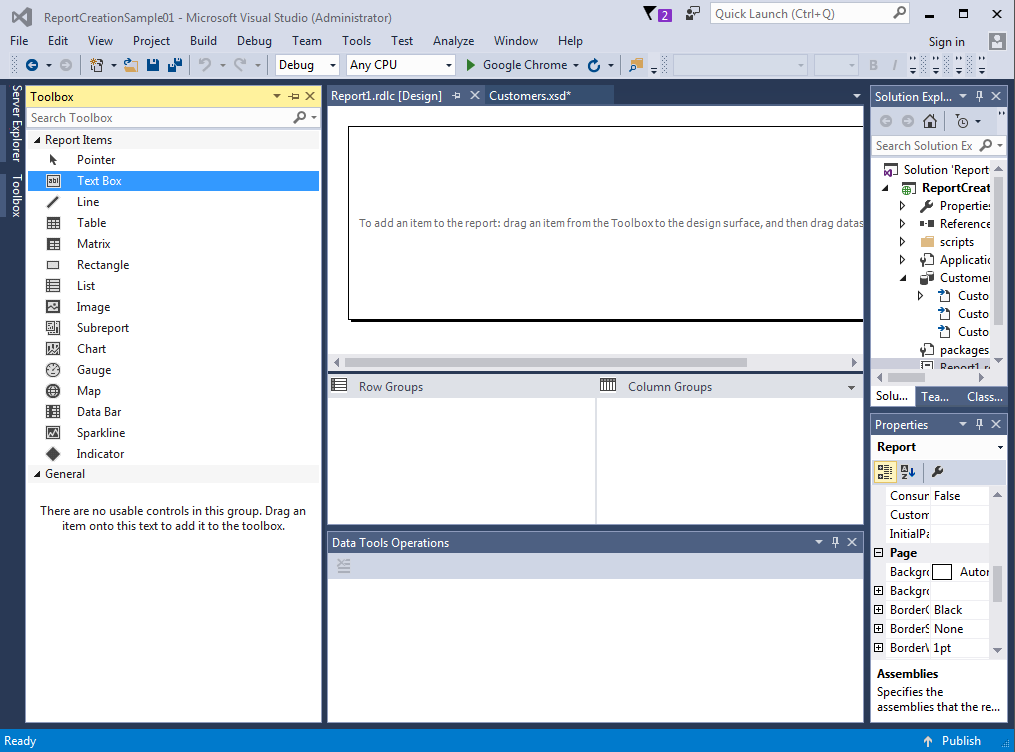Close the Report1.rdlc [Design] tab
This screenshot has width=1015, height=752.
click(474, 96)
